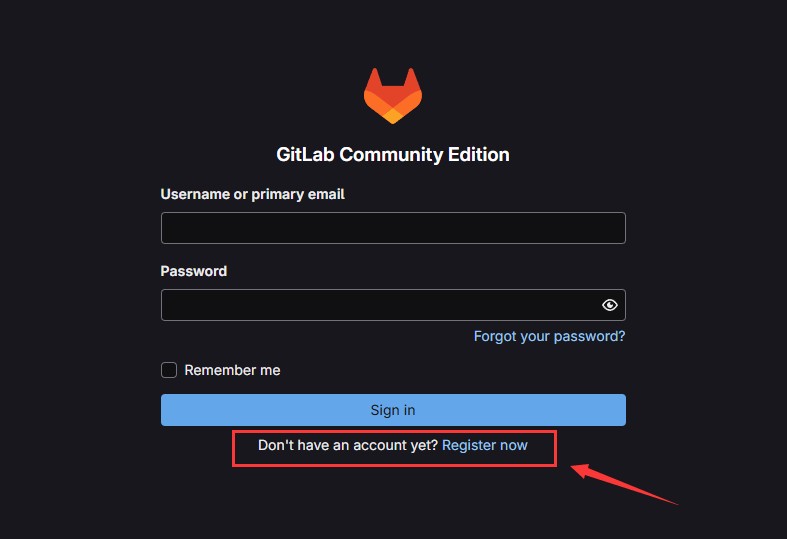Reveal password using the eye icon
Viewport: 787px width, 539px height.
click(x=609, y=305)
